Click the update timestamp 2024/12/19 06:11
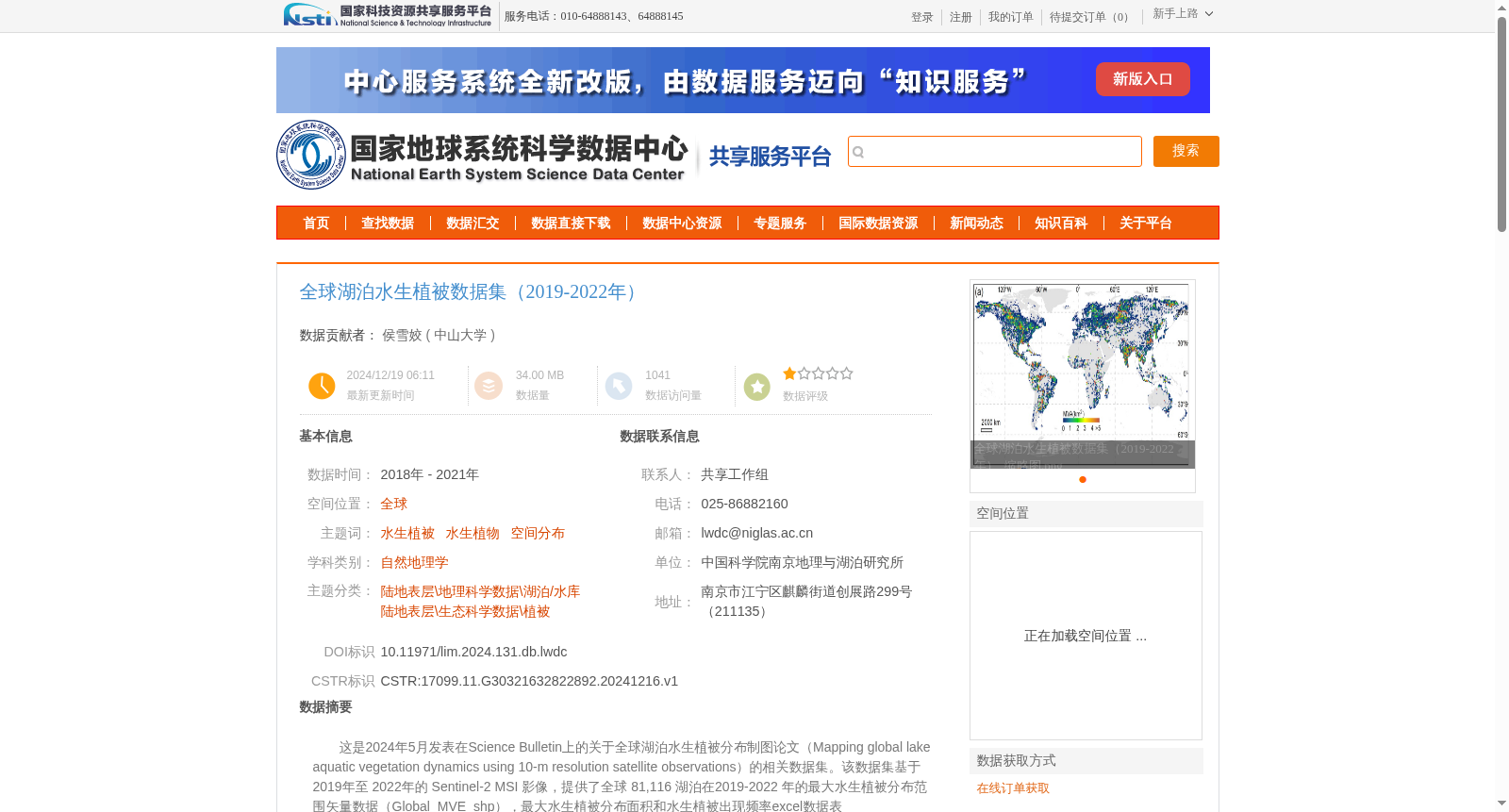The width and height of the screenshot is (1509, 812). pyautogui.click(x=390, y=375)
